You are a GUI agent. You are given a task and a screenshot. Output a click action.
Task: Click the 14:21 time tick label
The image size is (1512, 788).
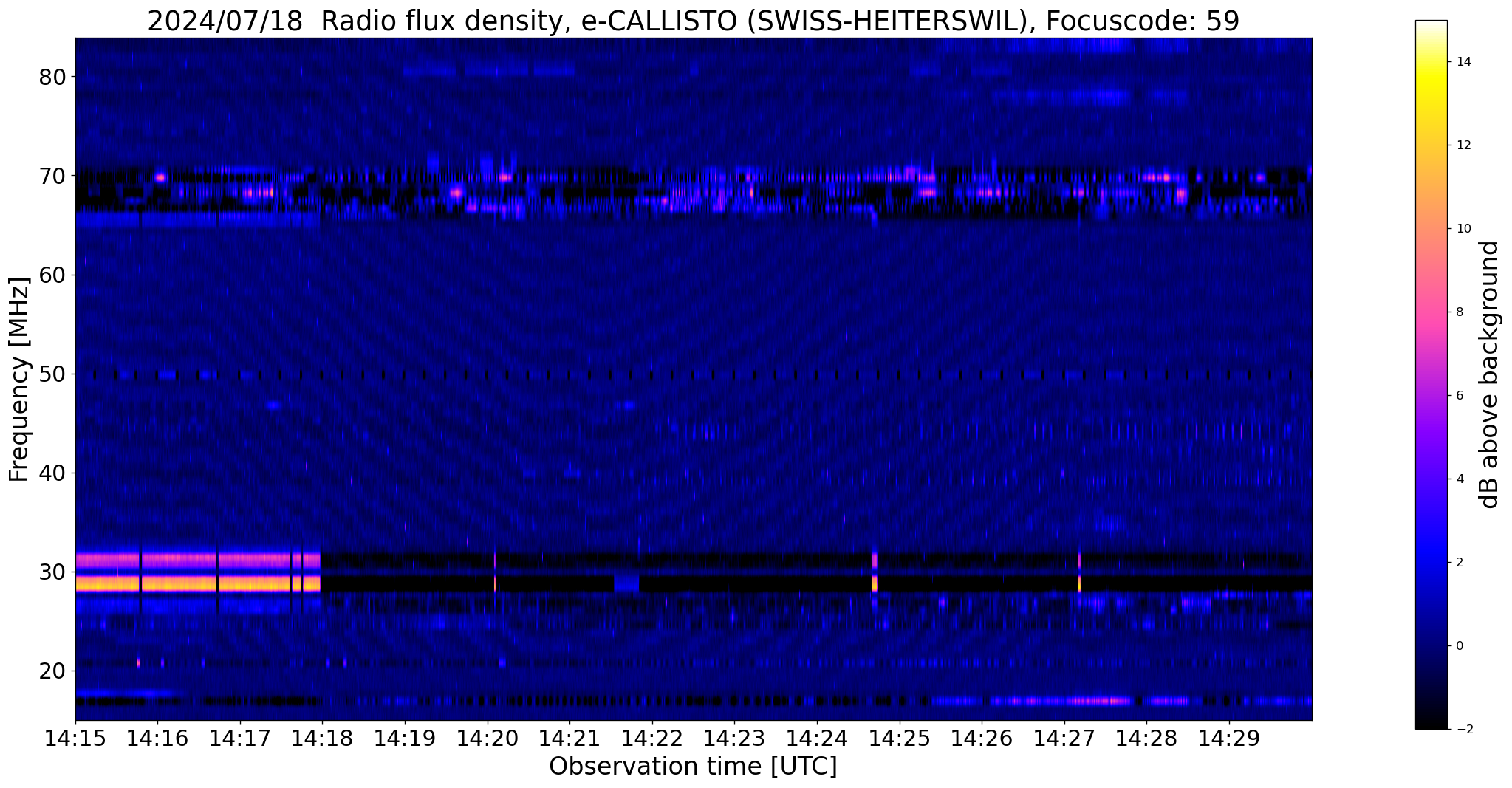coord(569,739)
